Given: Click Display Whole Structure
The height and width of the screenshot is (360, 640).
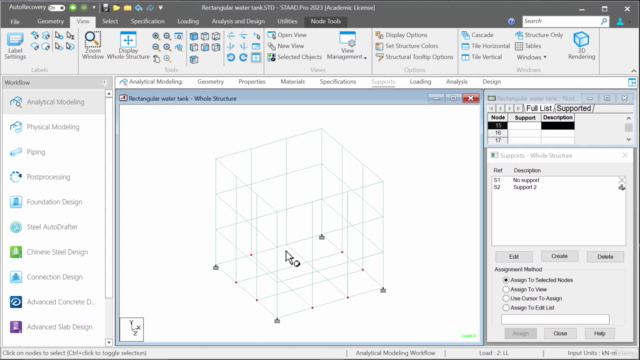Looking at the screenshot, I should pos(128,46).
